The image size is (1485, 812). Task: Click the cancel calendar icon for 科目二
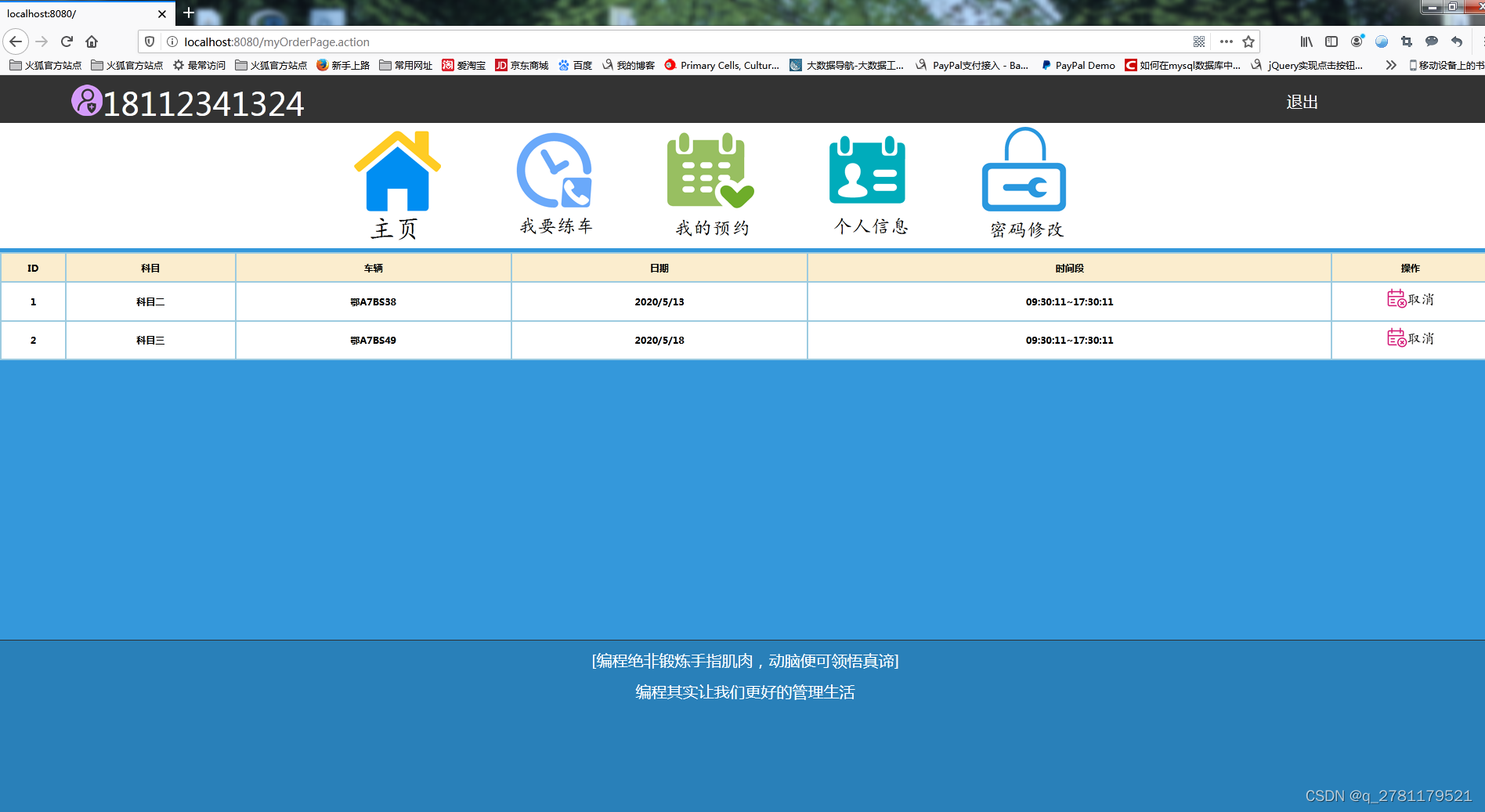[x=1397, y=298]
